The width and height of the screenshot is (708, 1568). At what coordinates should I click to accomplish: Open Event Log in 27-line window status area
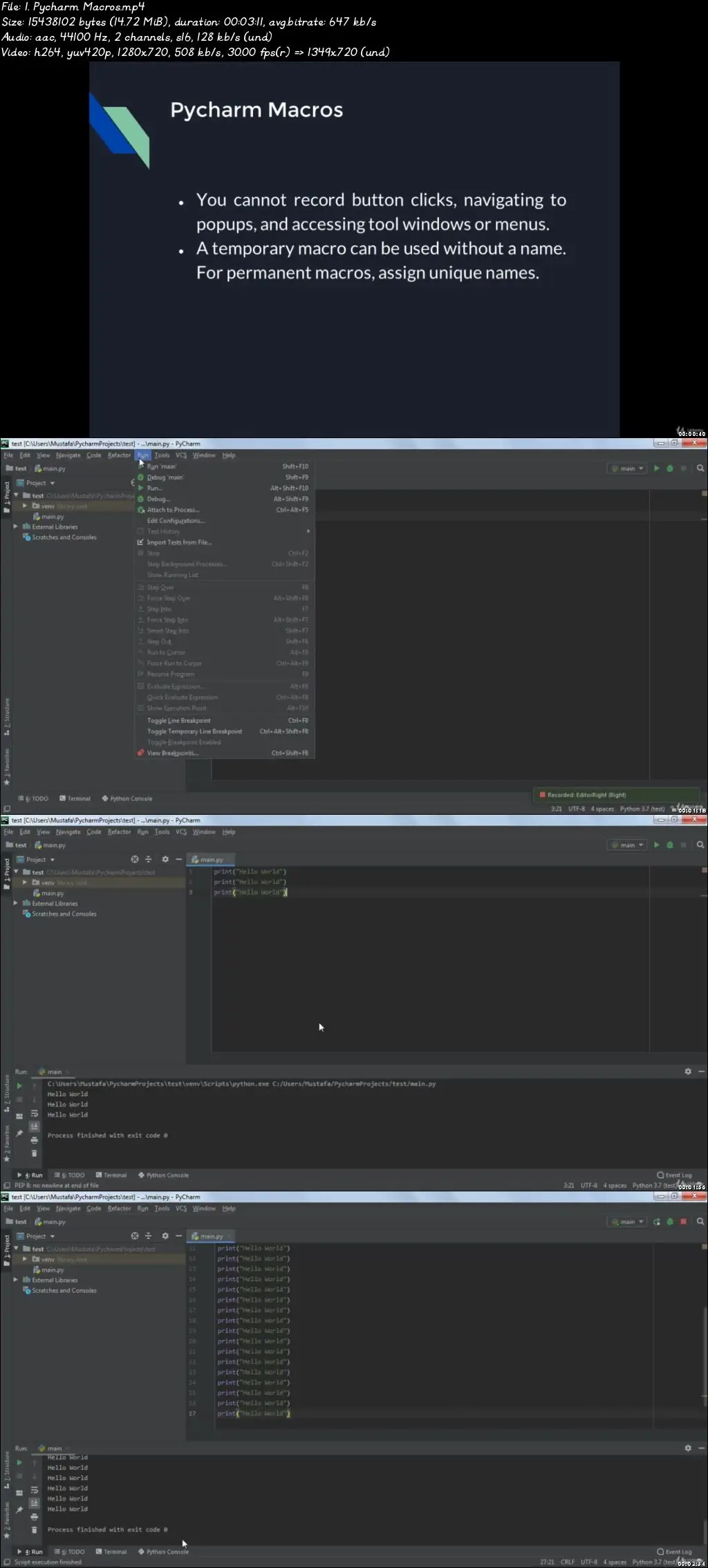(x=674, y=1552)
